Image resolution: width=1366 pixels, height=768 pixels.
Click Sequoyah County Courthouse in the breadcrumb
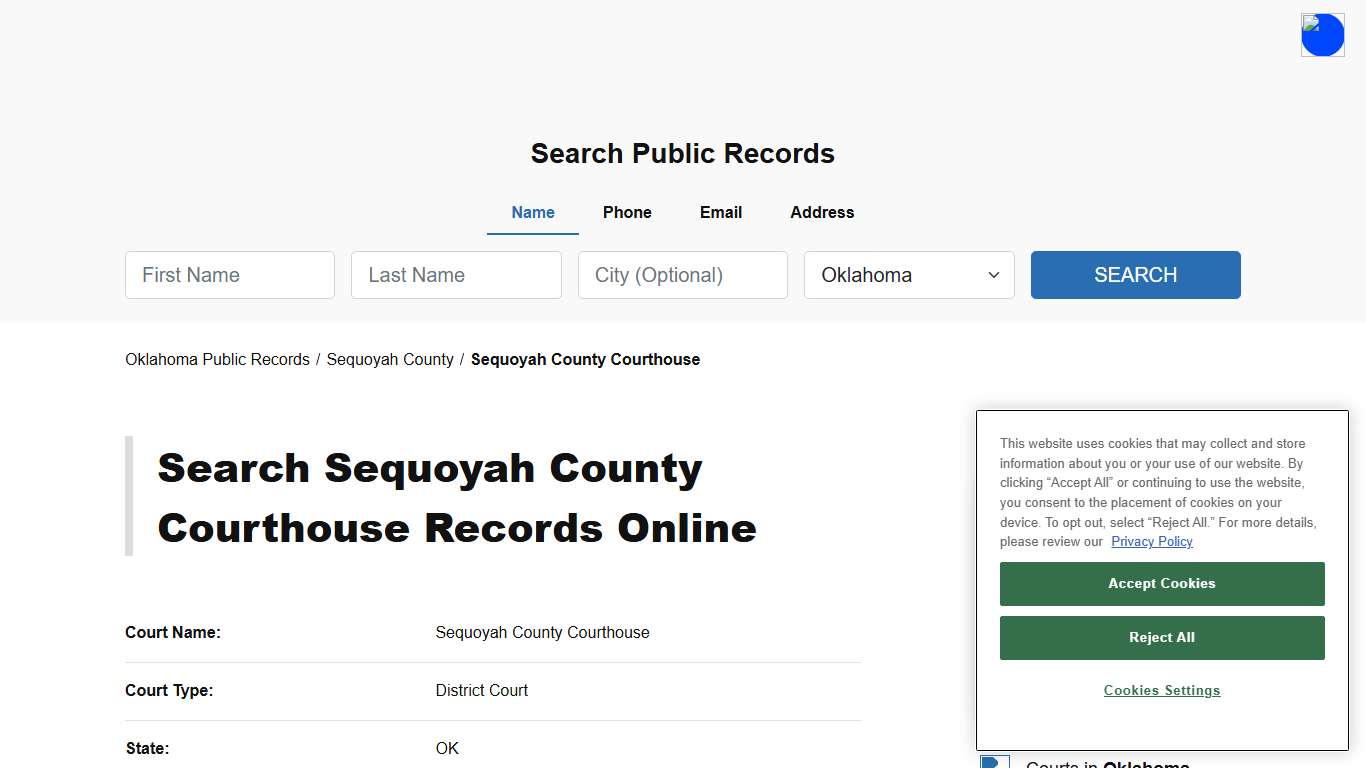click(585, 359)
